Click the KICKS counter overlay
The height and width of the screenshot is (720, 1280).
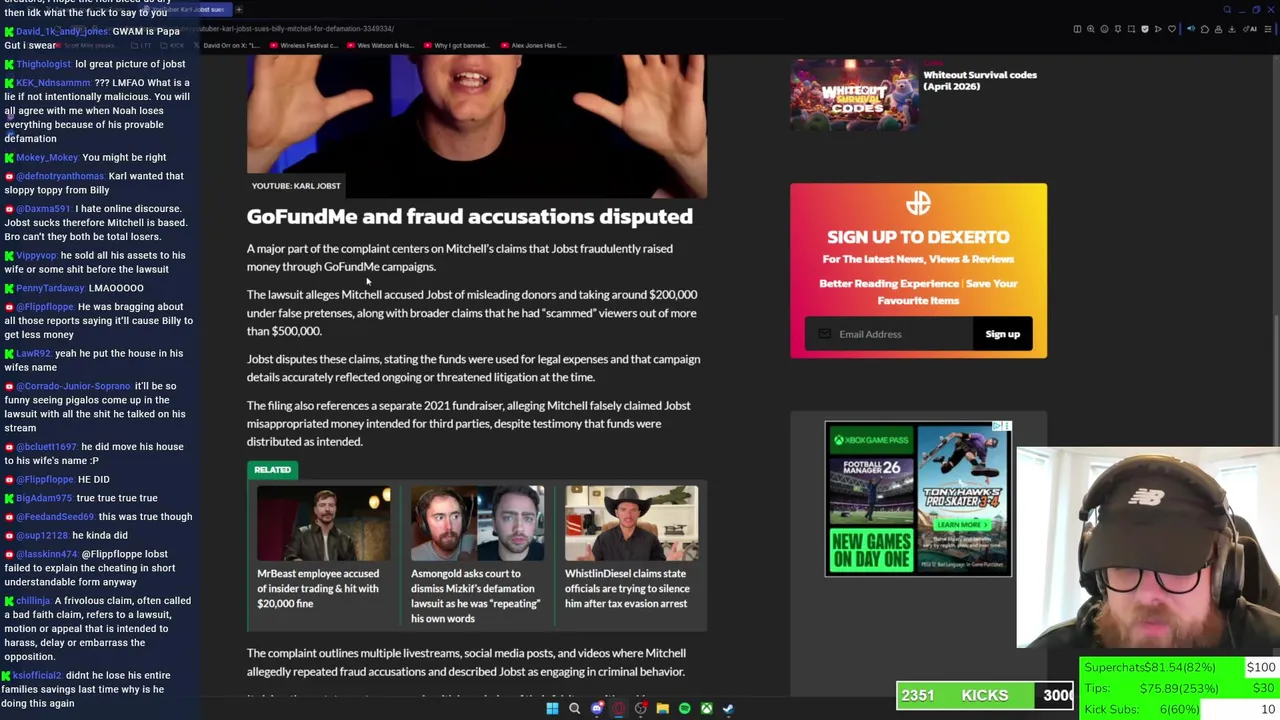pyautogui.click(x=985, y=695)
